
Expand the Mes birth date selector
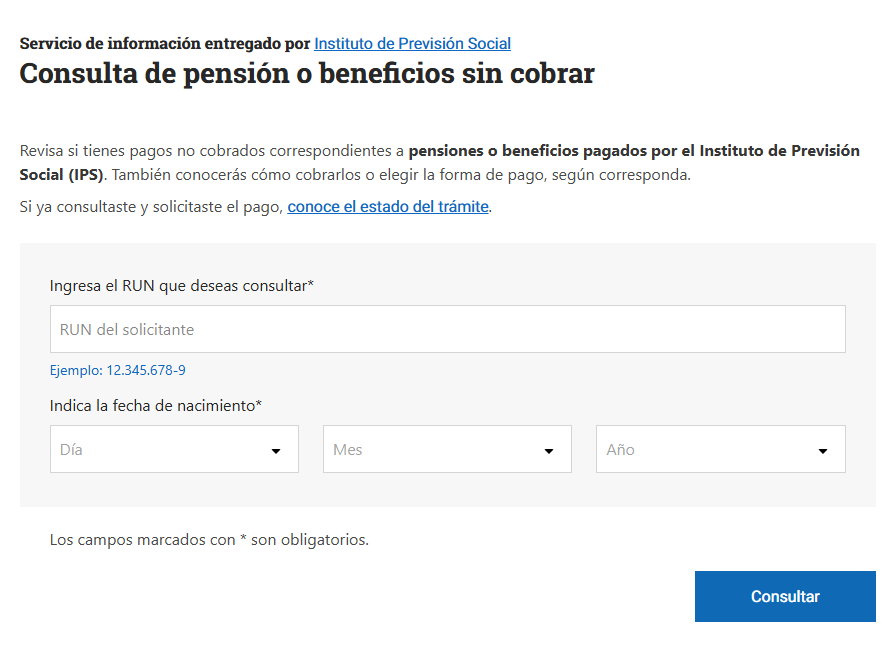click(433, 450)
